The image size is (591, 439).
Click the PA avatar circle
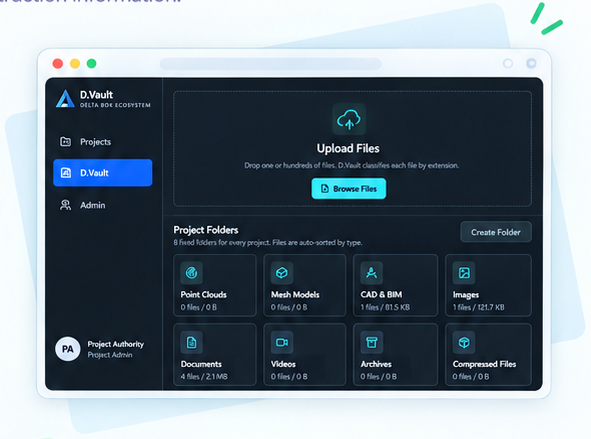click(x=68, y=349)
